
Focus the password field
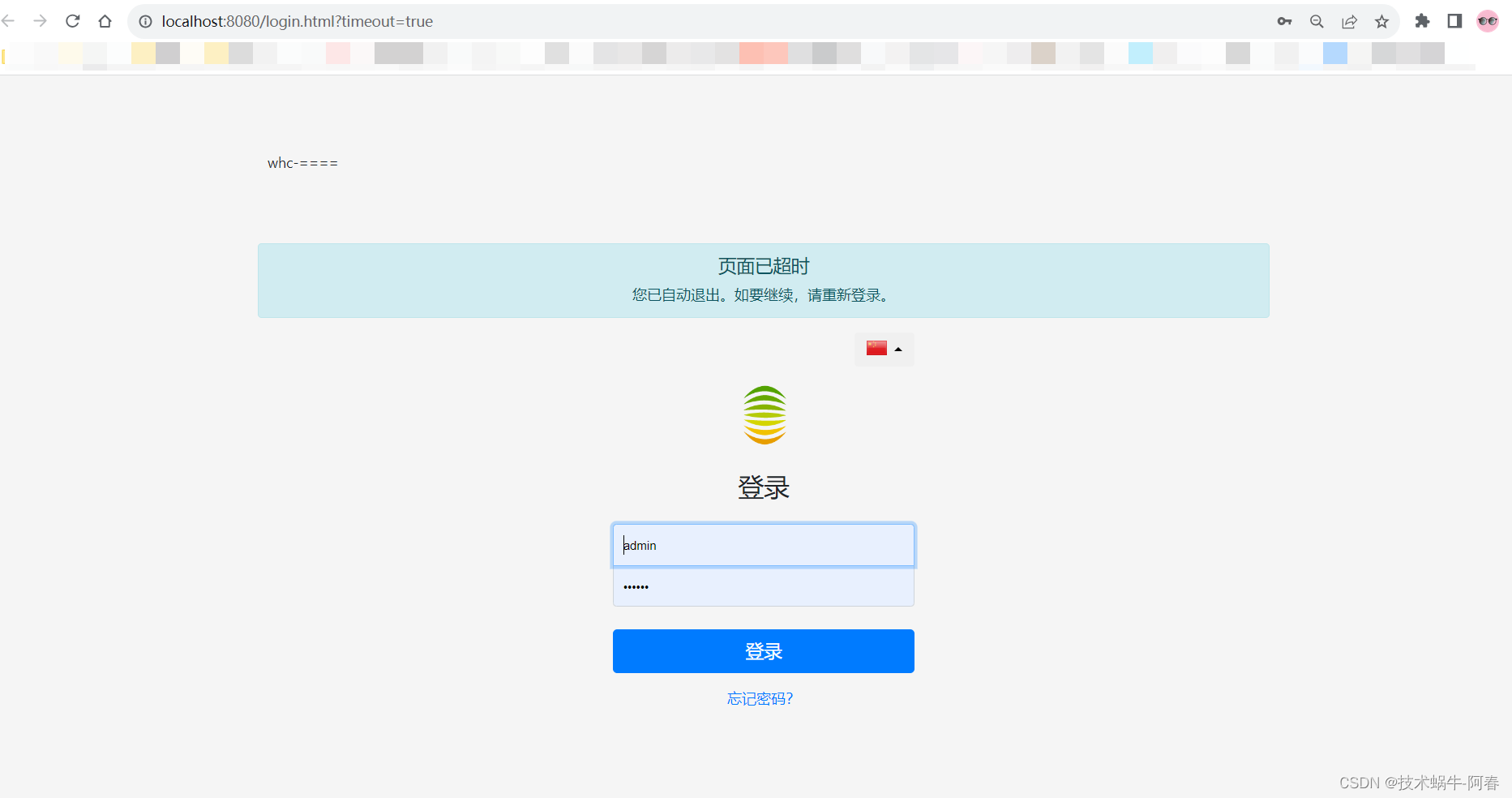point(764,586)
